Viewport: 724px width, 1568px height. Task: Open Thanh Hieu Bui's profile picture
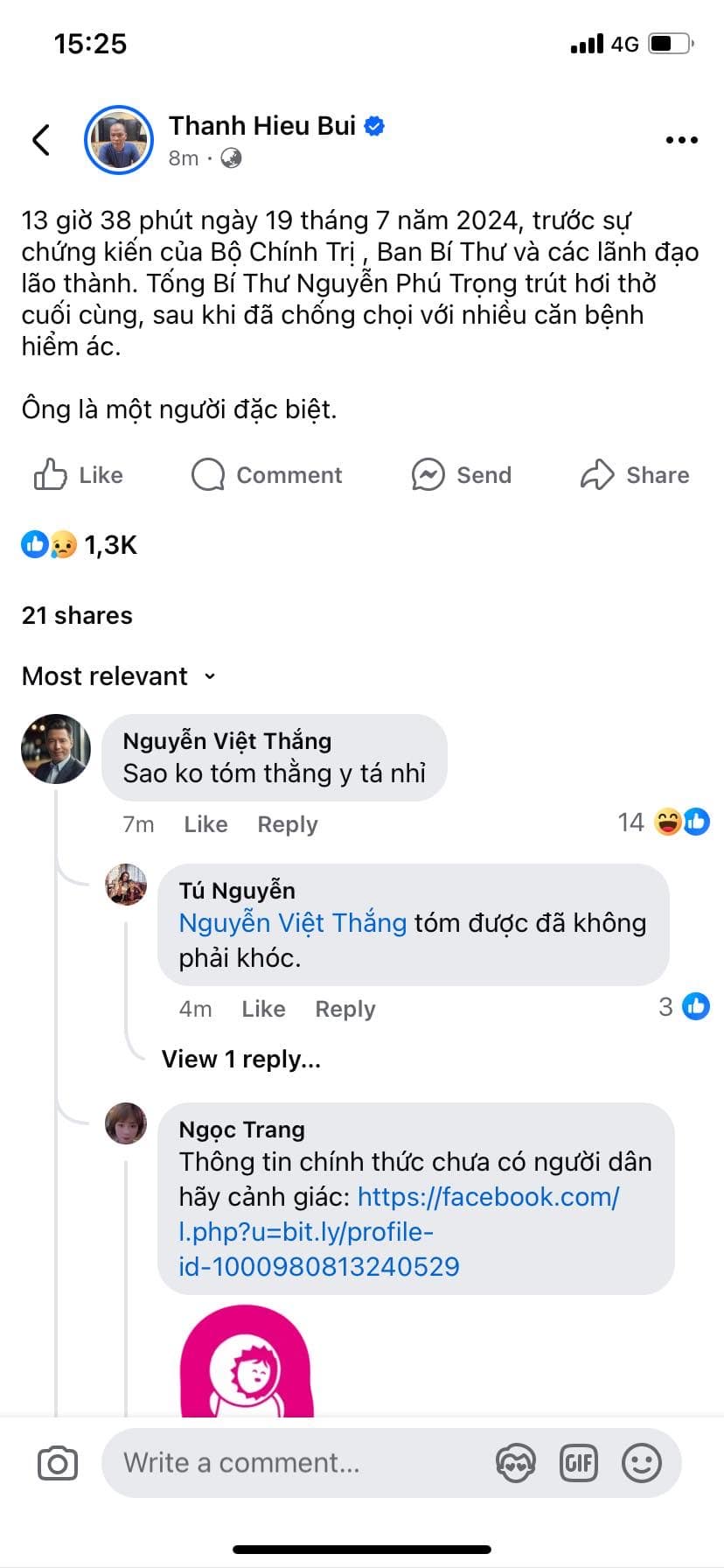click(119, 140)
